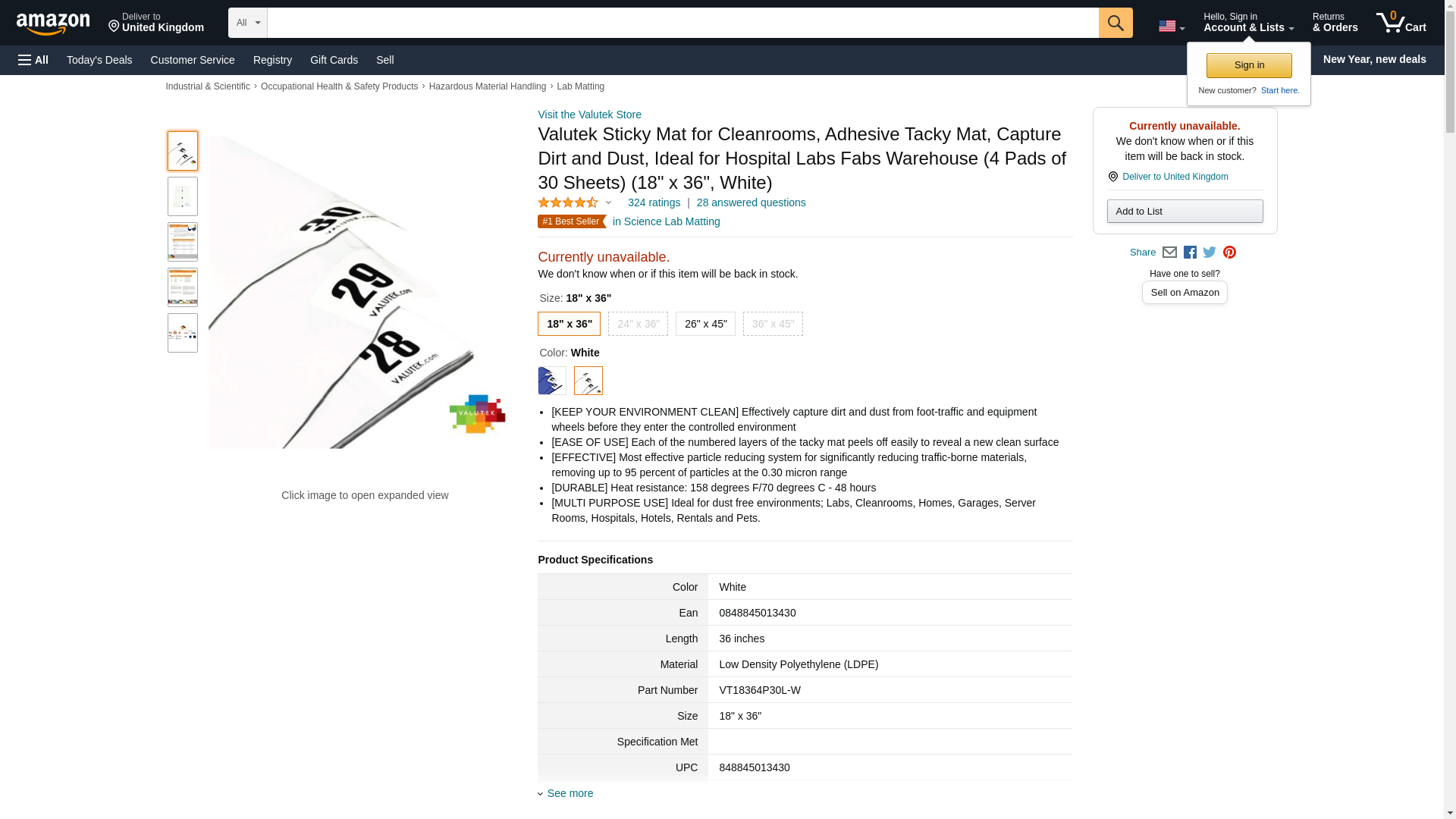Open the 28 answered questions link
This screenshot has height=819, width=1456.
pos(751,202)
